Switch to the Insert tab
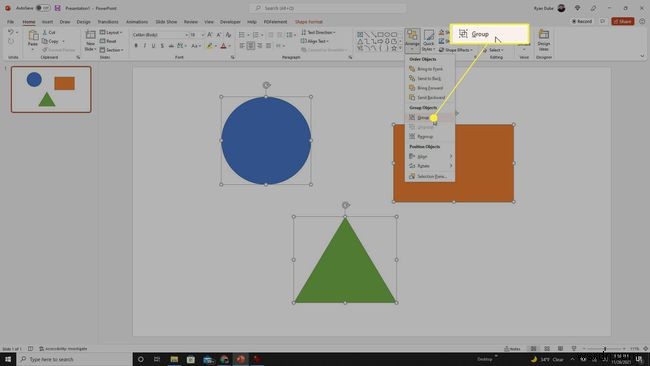Screen dimensions: 650x366 (47, 22)
